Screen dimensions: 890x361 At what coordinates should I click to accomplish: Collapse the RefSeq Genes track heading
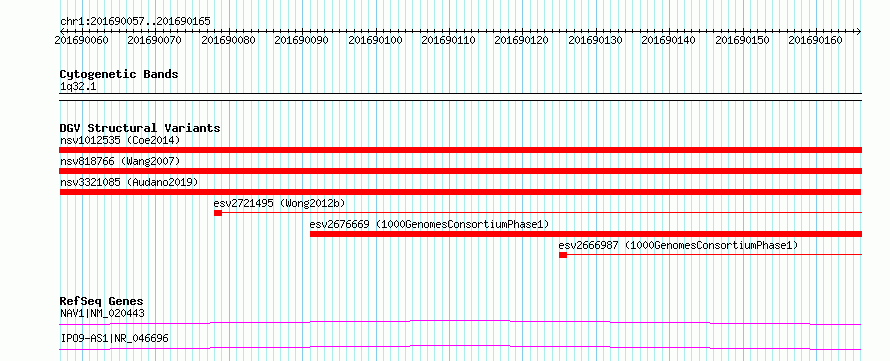[101, 301]
